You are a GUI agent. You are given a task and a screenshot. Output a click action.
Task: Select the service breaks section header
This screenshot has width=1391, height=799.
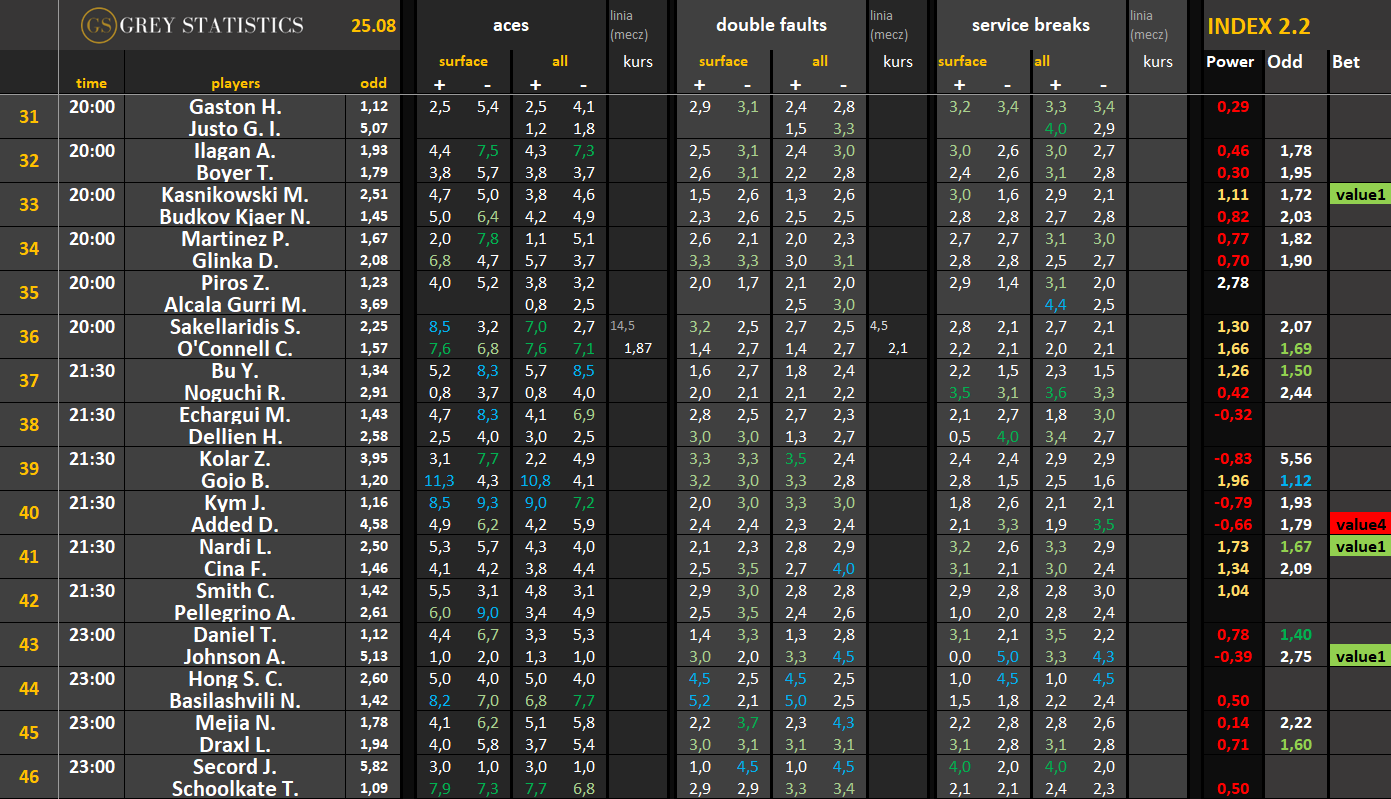tap(1029, 25)
